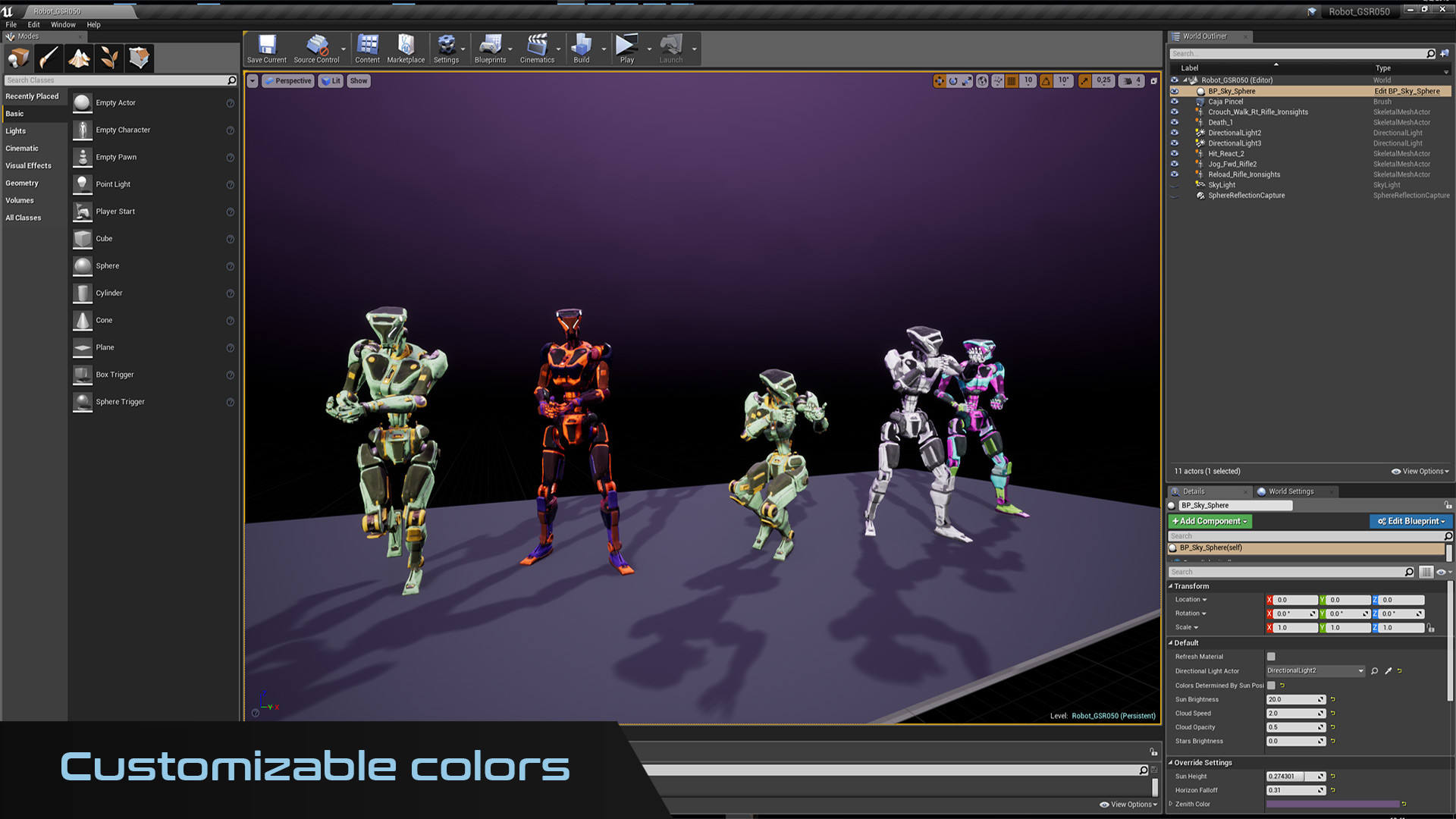
Task: Click the Edit Blueprint button
Action: tap(1410, 522)
